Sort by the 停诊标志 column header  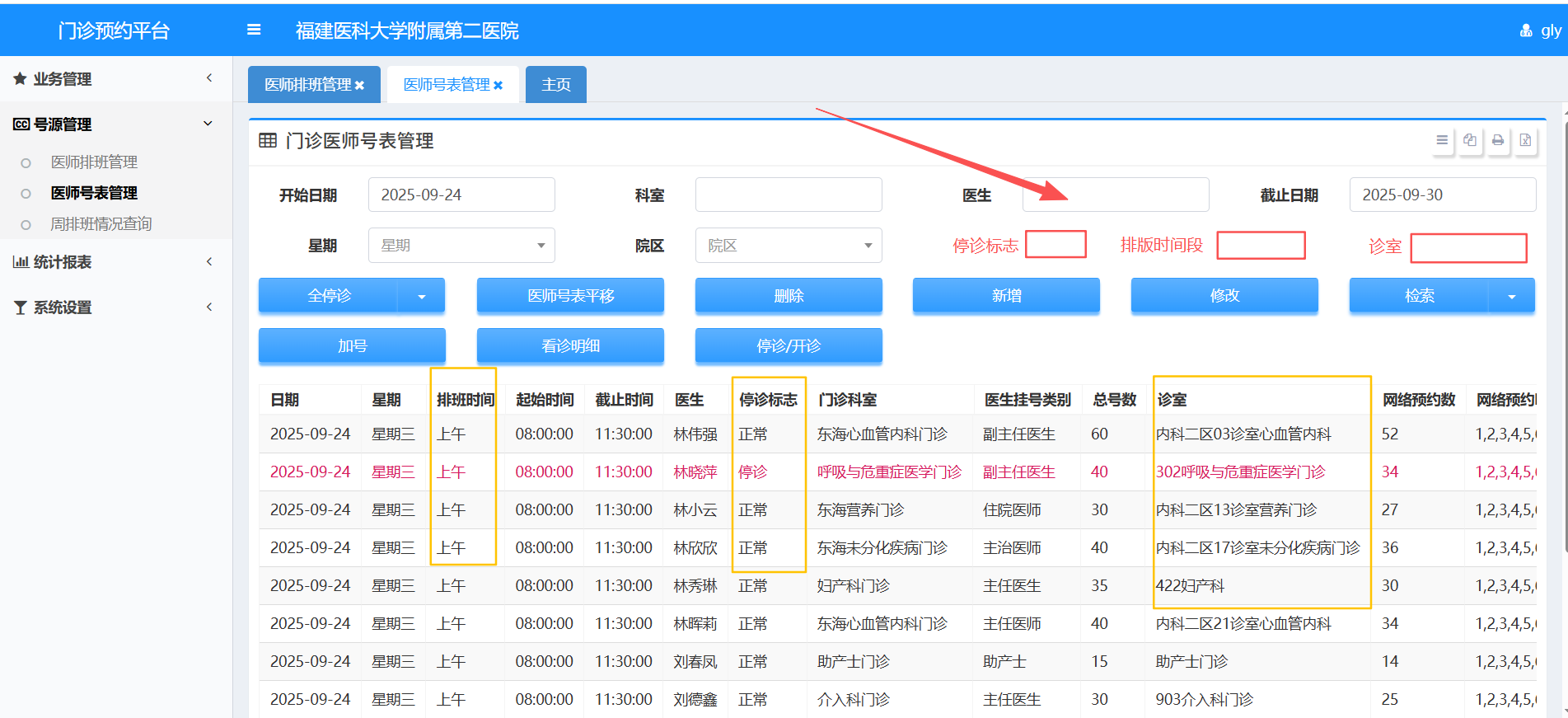768,400
